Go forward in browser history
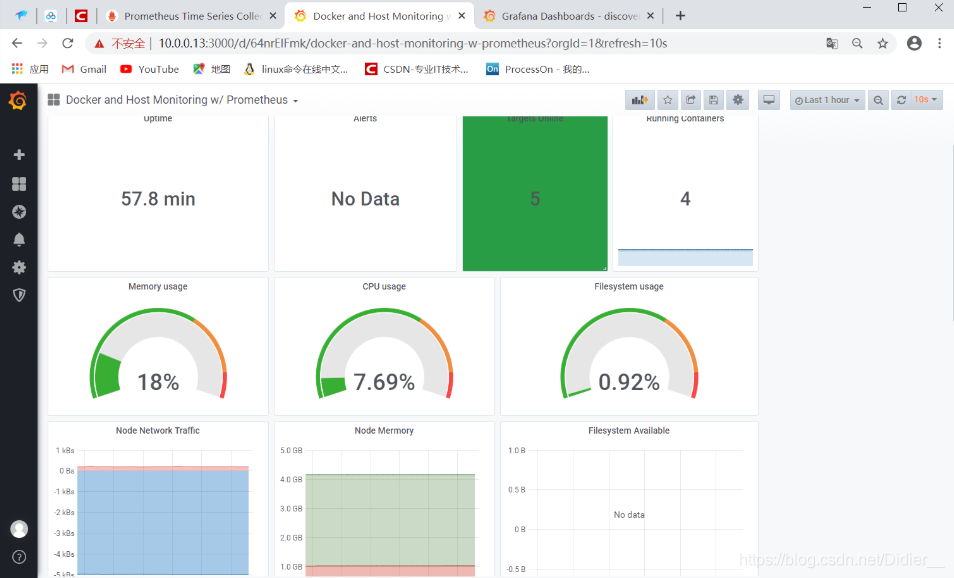Image resolution: width=954 pixels, height=578 pixels. 42,43
